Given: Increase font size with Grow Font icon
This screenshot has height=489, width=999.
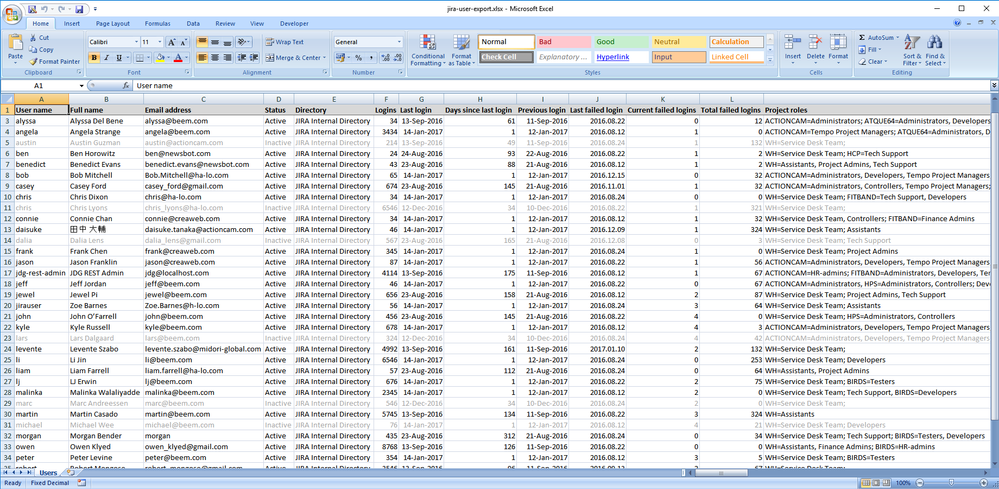Looking at the screenshot, I should tap(171, 42).
